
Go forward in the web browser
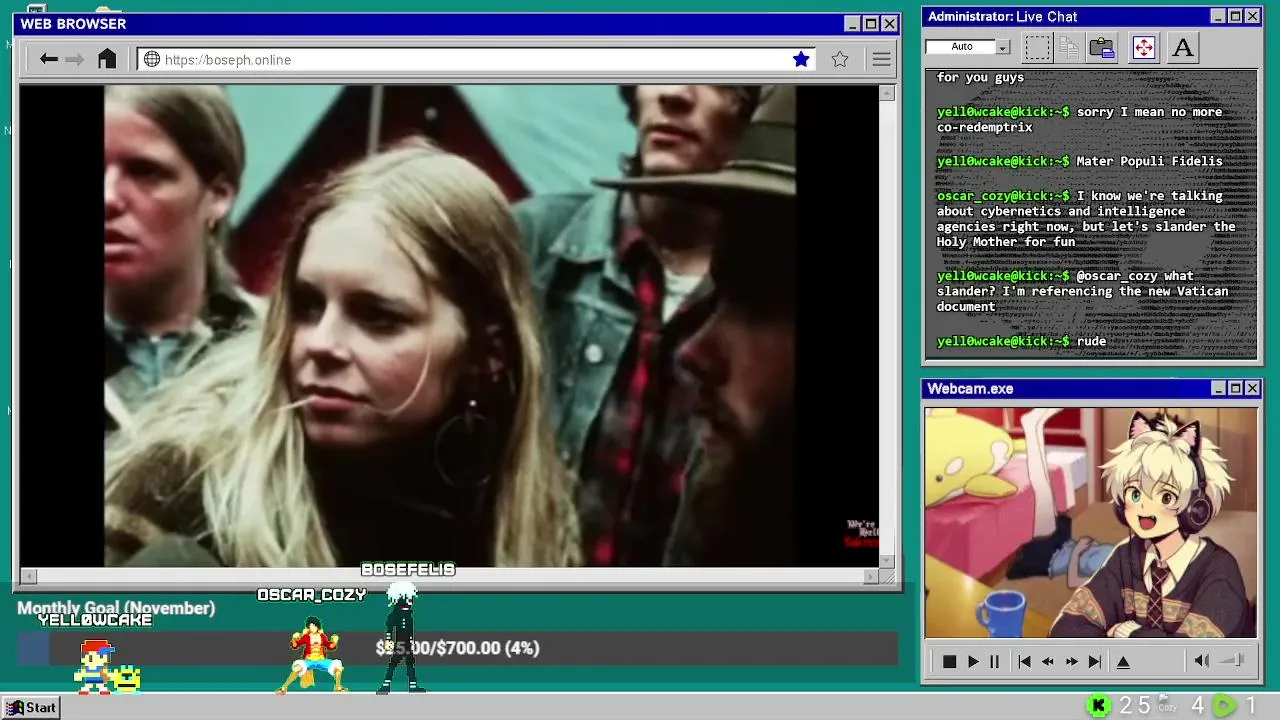coord(75,60)
